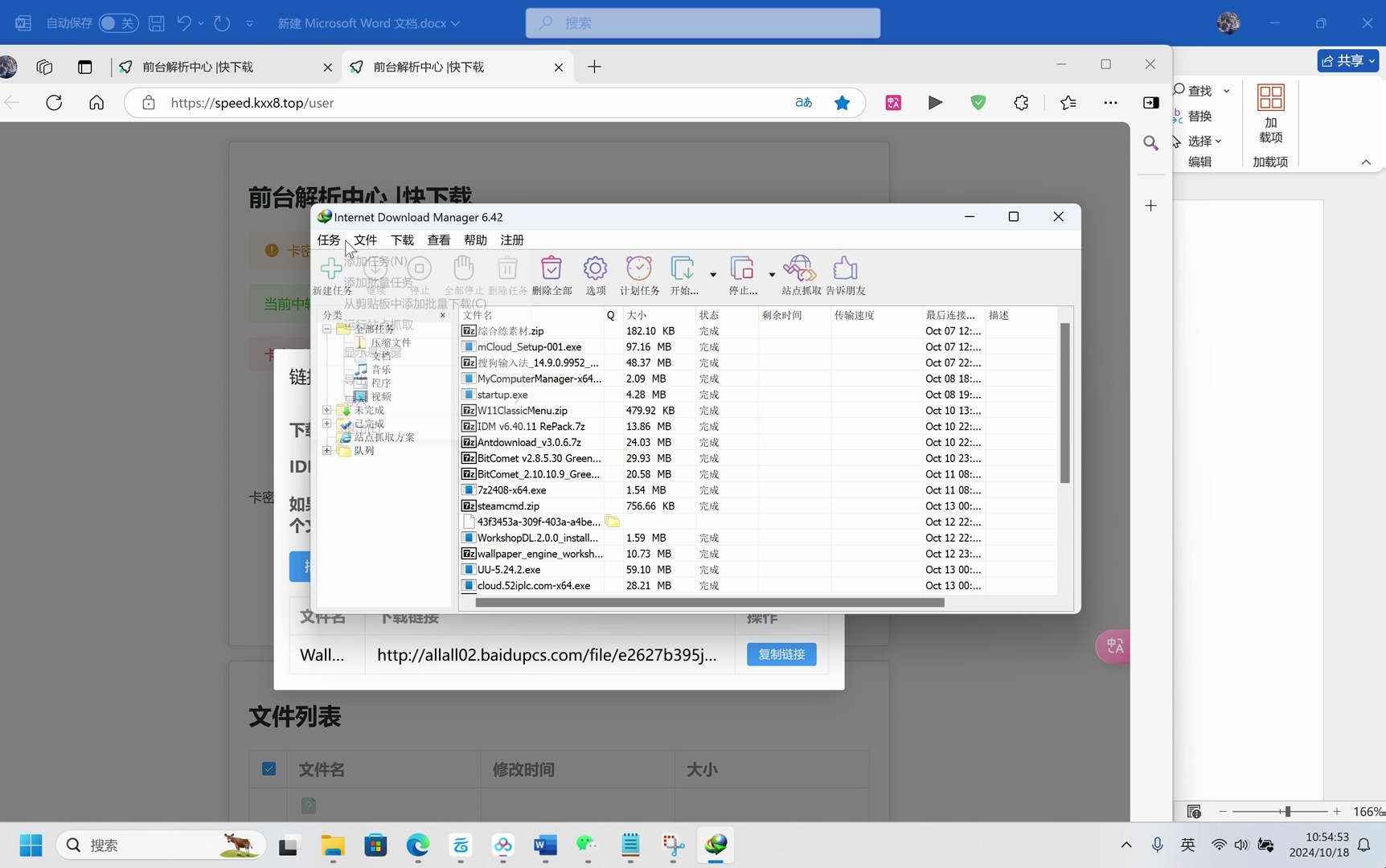Click the 删除全部 delete-all icon

[552, 268]
